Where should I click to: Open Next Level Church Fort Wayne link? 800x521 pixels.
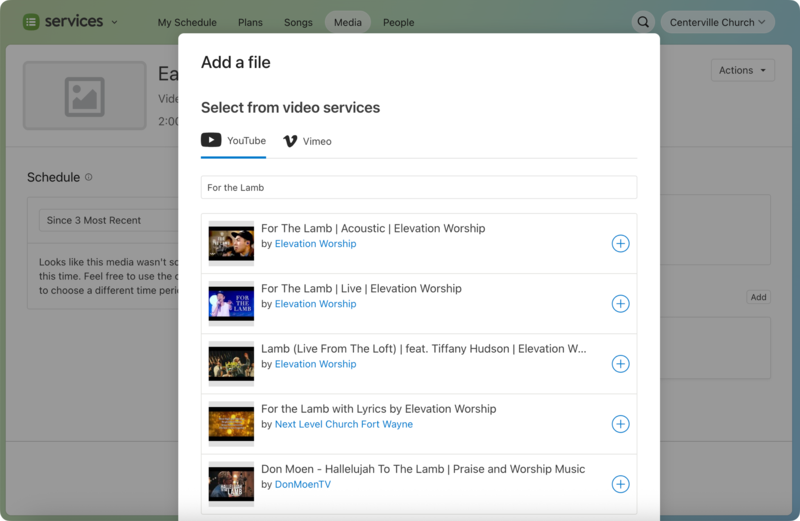[343, 424]
